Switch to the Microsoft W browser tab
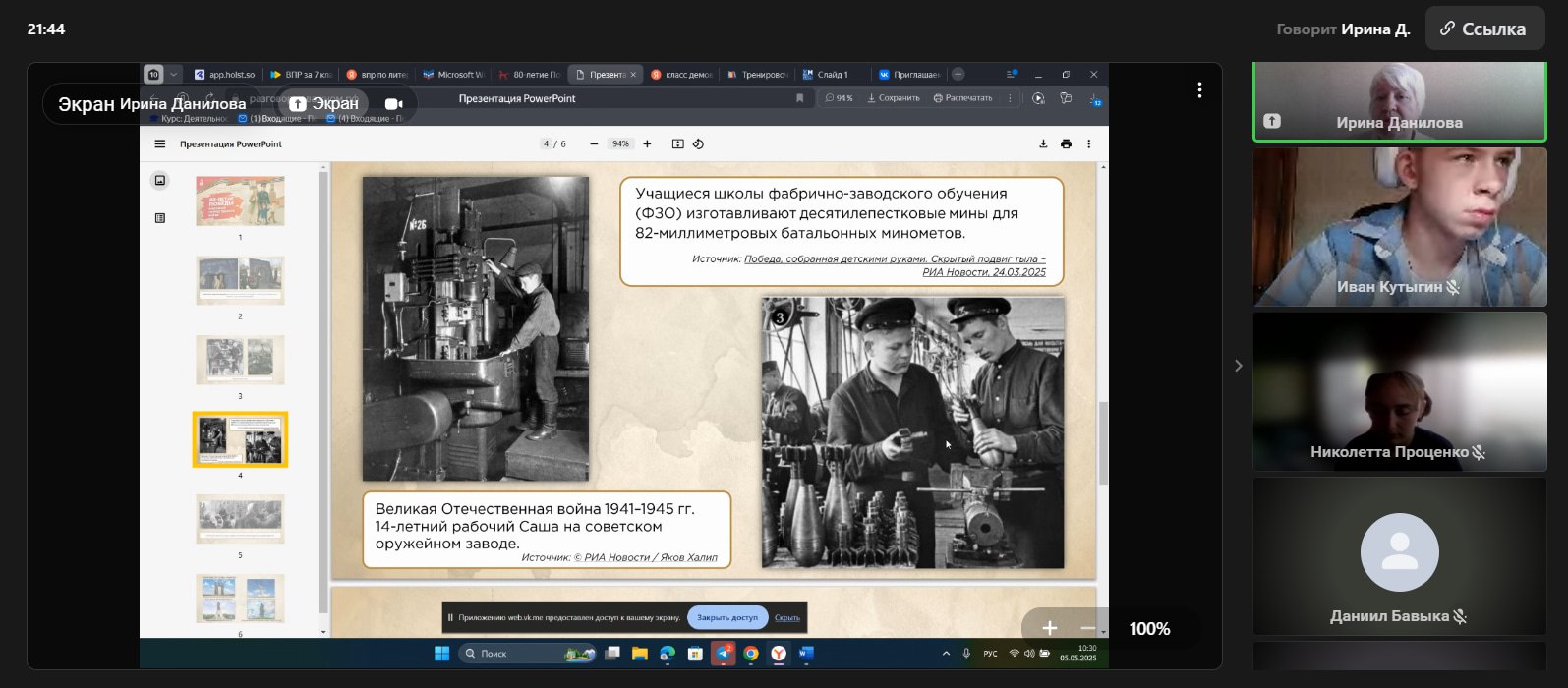 (453, 74)
